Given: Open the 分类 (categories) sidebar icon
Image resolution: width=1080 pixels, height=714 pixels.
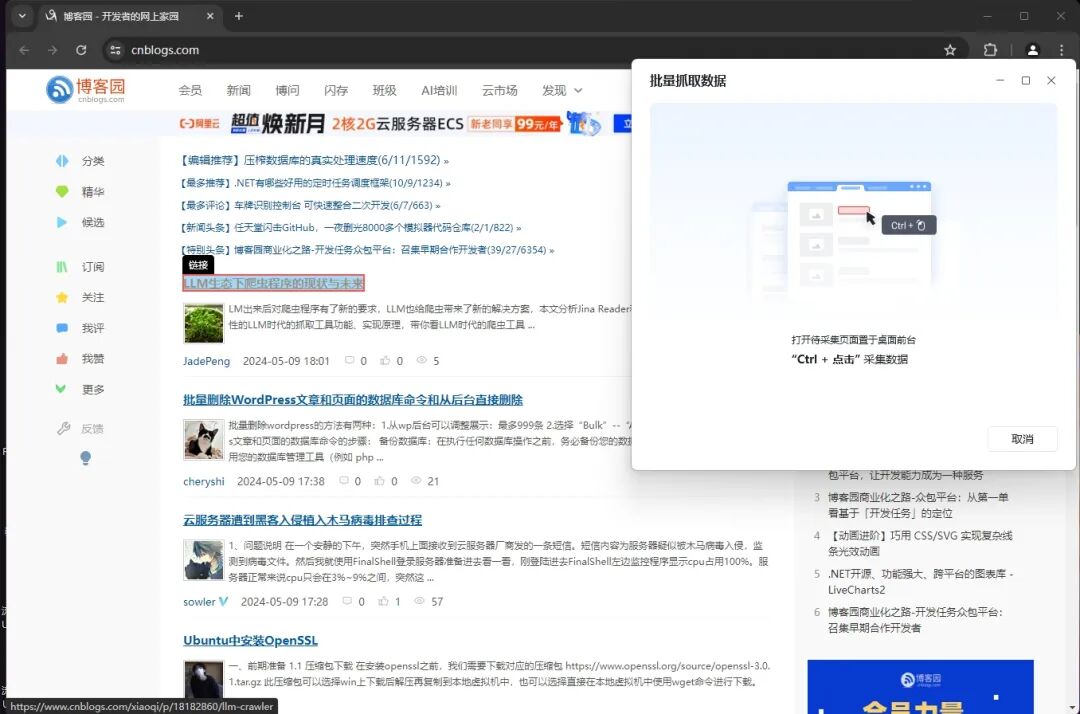Looking at the screenshot, I should pyautogui.click(x=64, y=160).
